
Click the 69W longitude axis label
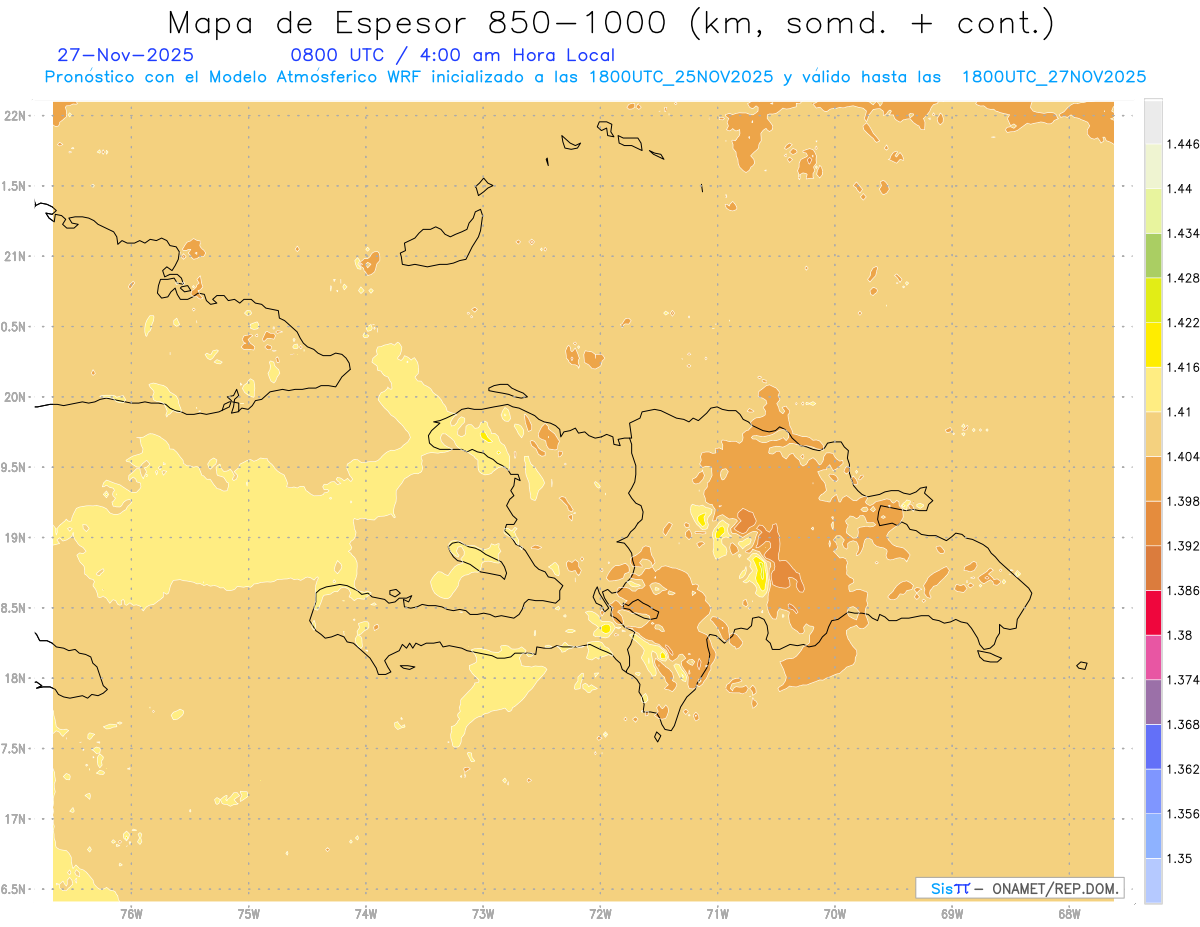click(952, 913)
